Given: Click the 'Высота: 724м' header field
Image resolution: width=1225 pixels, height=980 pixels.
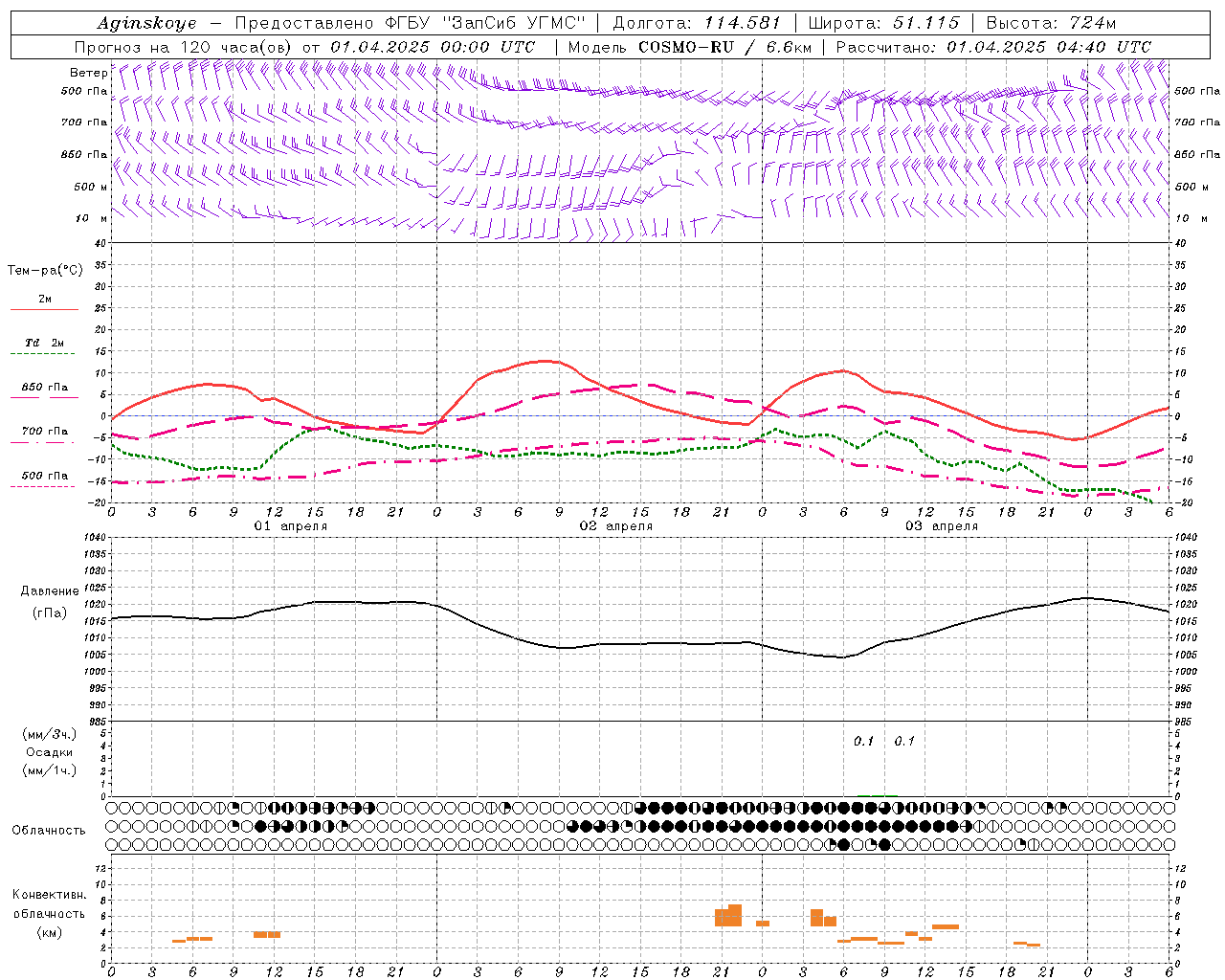Looking at the screenshot, I should [1051, 23].
